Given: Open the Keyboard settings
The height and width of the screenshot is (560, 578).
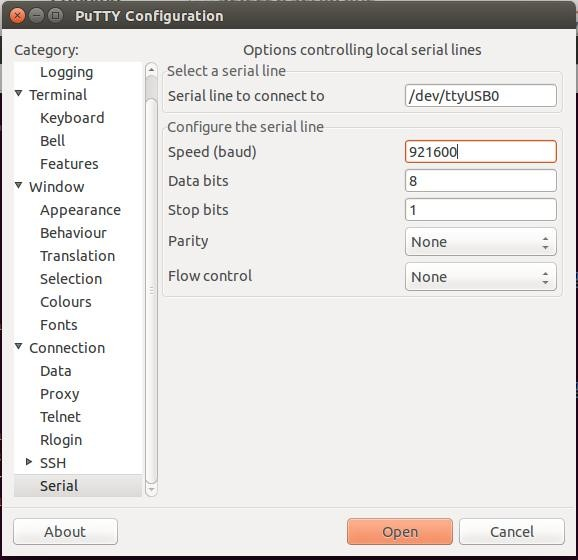Looking at the screenshot, I should 72,118.
